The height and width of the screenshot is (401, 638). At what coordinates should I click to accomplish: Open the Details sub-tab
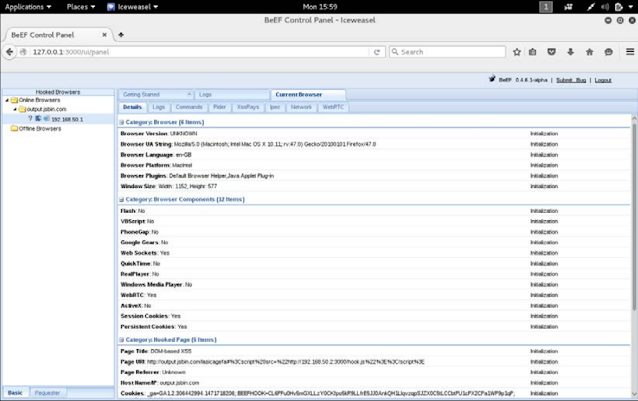pyautogui.click(x=132, y=107)
